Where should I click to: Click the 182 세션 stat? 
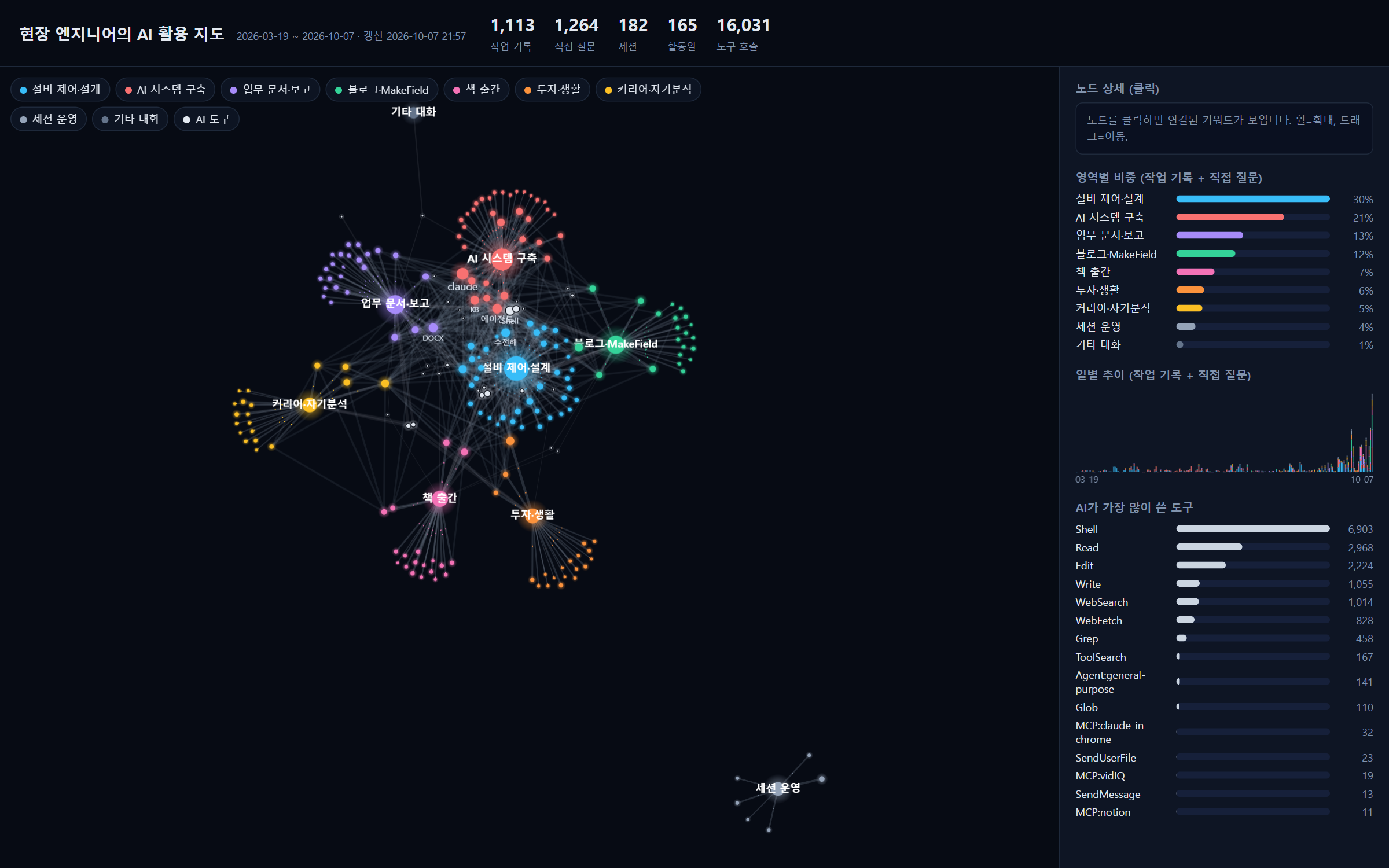633,34
